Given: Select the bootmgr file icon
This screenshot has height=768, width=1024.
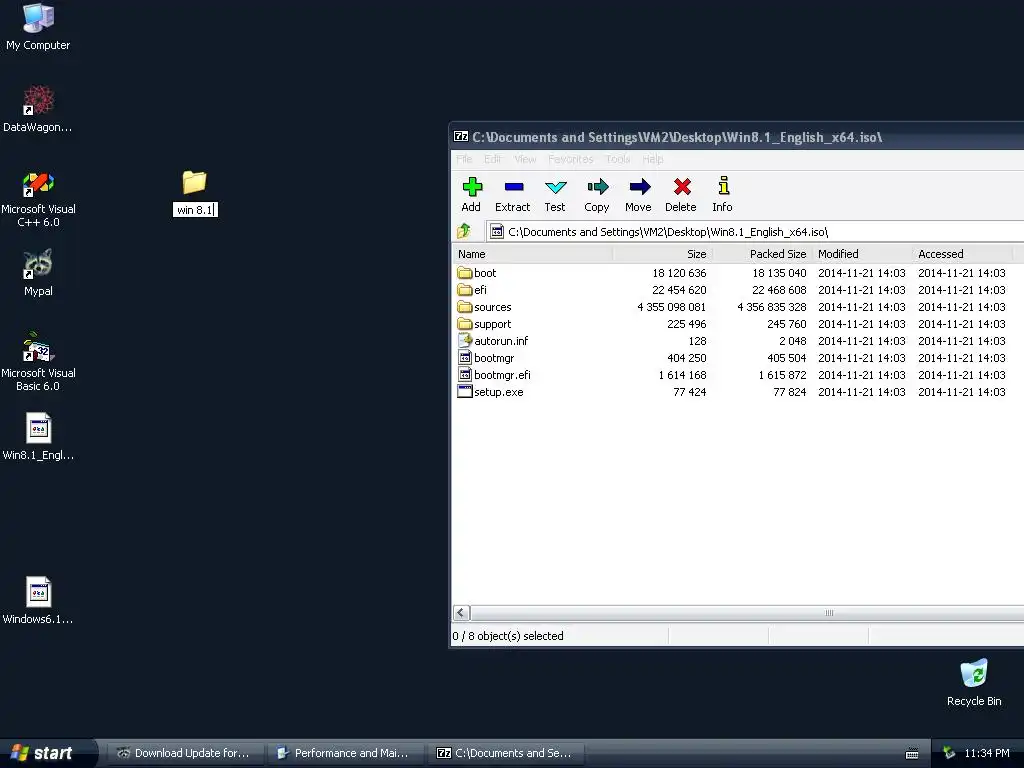Looking at the screenshot, I should pos(464,358).
